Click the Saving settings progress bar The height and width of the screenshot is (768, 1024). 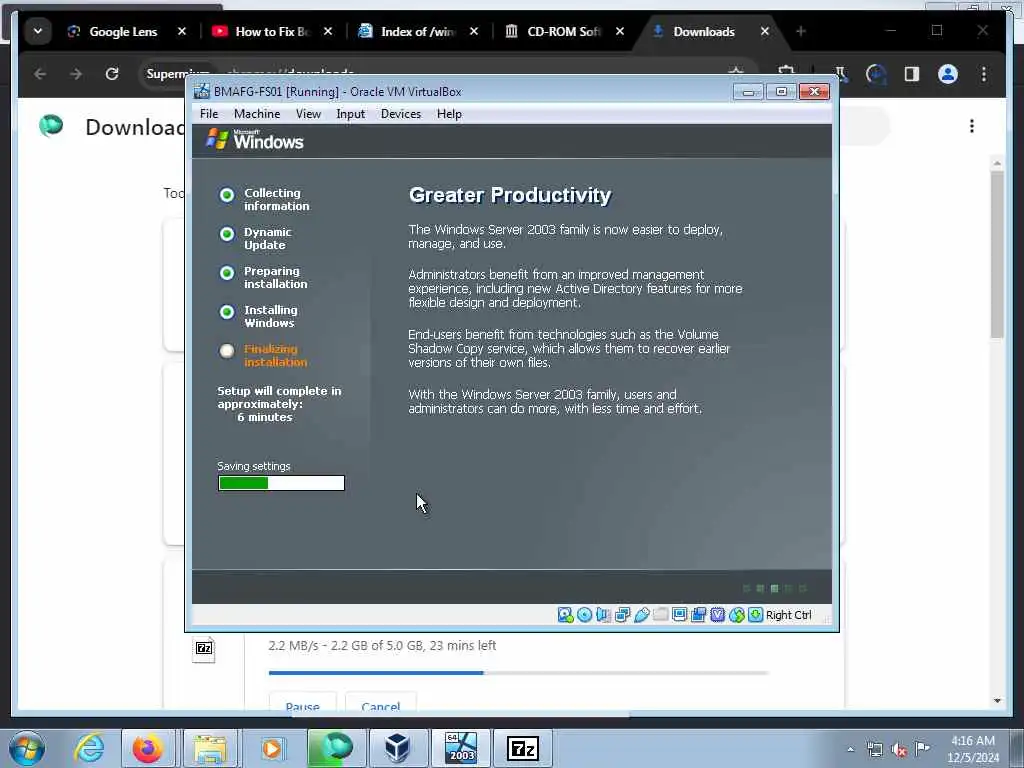(281, 483)
